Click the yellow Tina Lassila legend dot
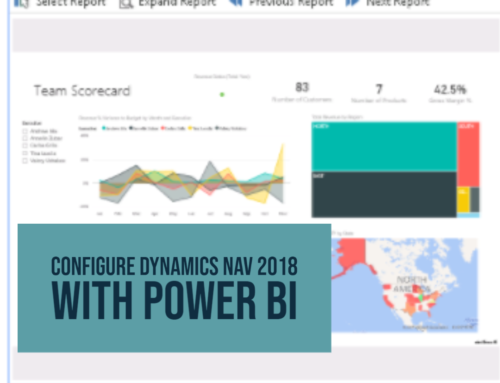This screenshot has width=500, height=383. tap(190, 128)
